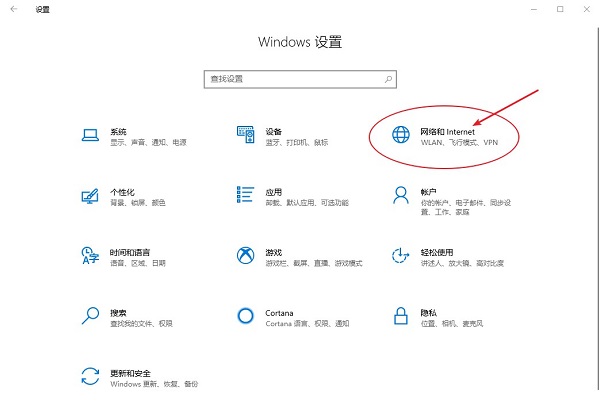Click the 位置、相机、麦克风 description
600x409 pixels.
[452, 324]
